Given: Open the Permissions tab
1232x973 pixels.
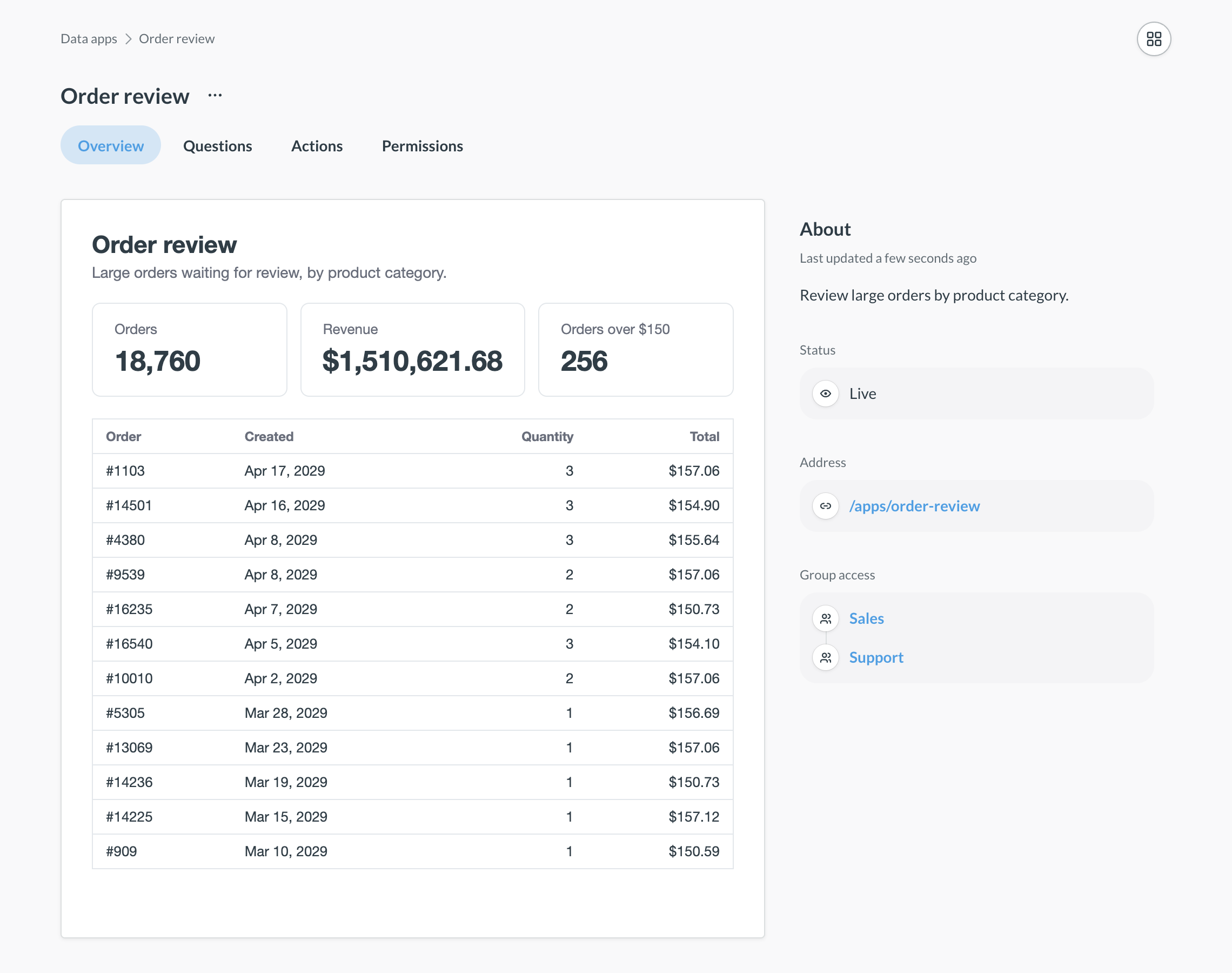Looking at the screenshot, I should tap(422, 146).
